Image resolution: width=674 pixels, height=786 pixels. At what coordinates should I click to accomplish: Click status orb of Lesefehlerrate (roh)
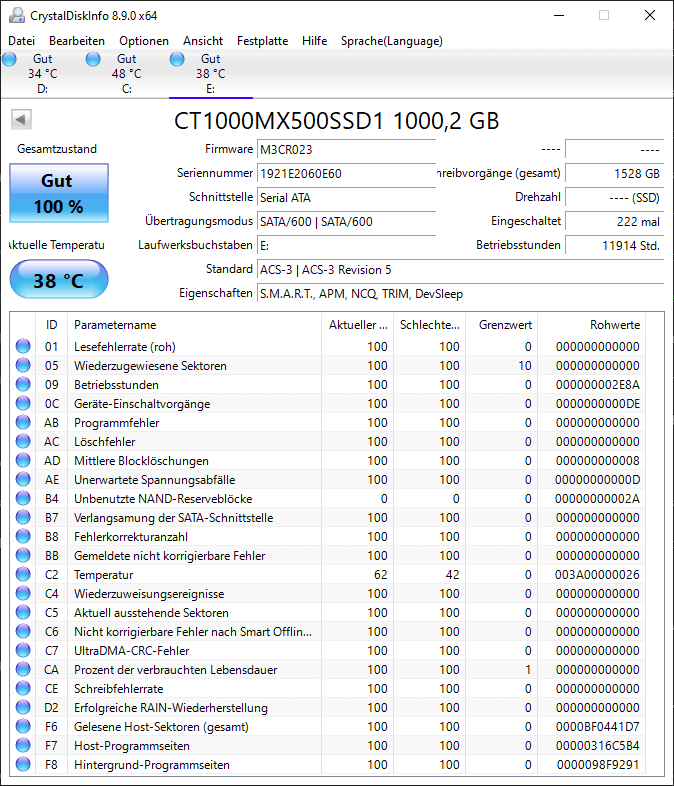(x=23, y=346)
